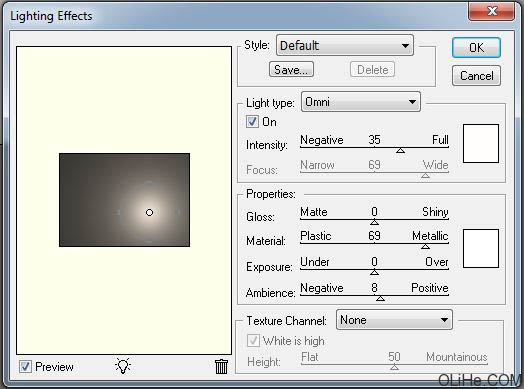Open the Properties ambient color swatch

point(481,248)
